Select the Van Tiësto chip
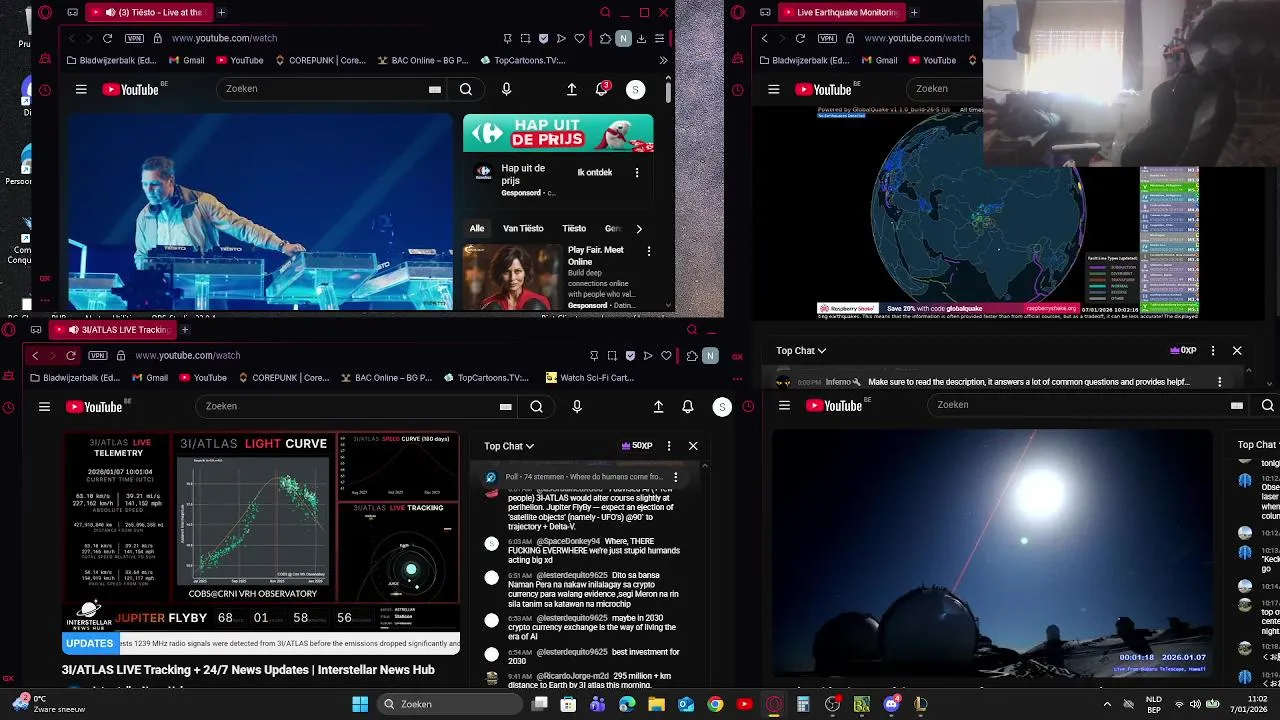This screenshot has height=720, width=1280. 523,228
